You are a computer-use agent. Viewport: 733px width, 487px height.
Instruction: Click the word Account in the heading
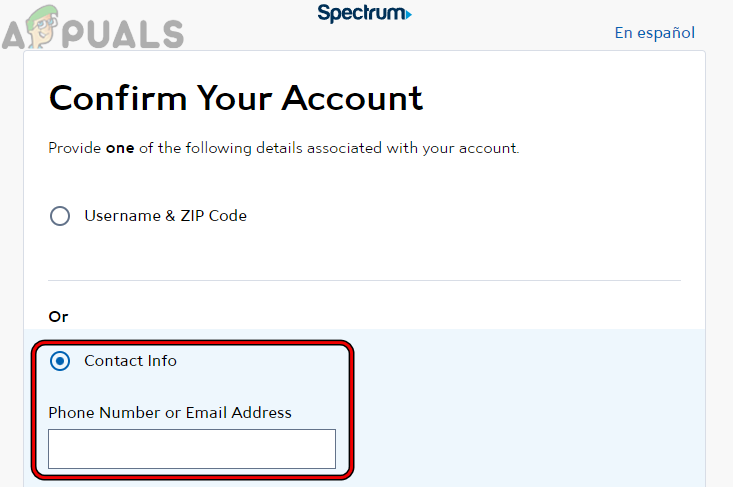tap(352, 98)
